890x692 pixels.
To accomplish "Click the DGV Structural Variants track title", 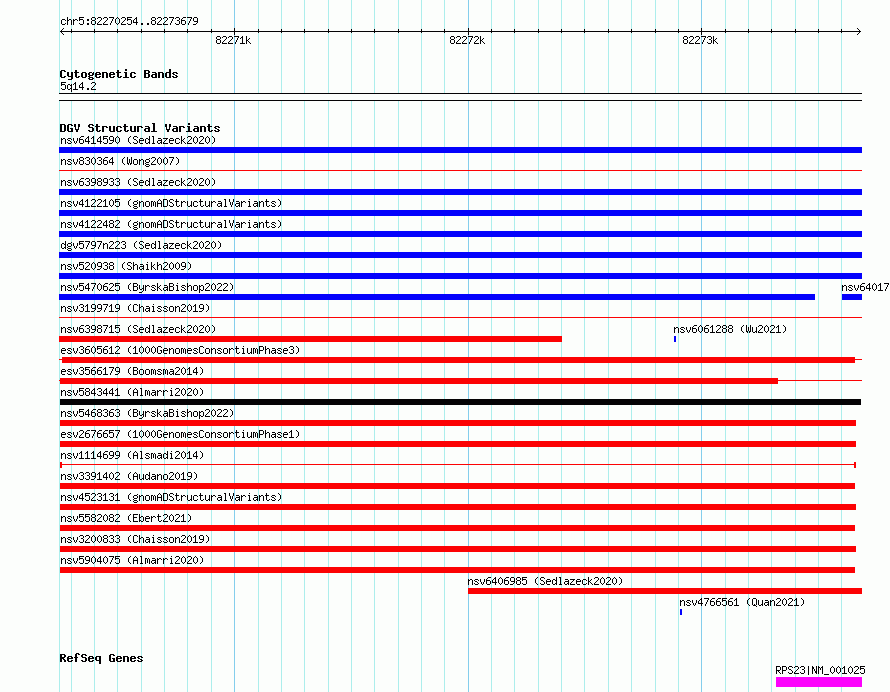I will tap(140, 128).
